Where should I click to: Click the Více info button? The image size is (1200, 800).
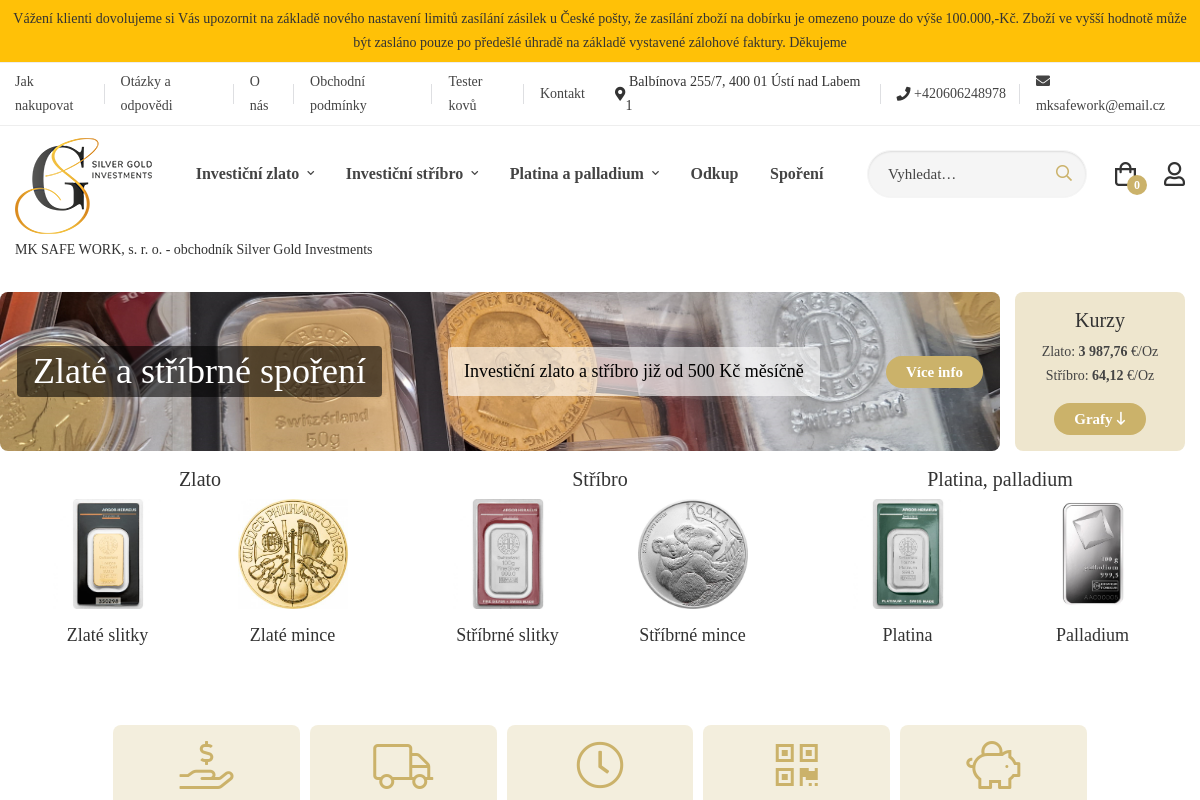click(934, 372)
